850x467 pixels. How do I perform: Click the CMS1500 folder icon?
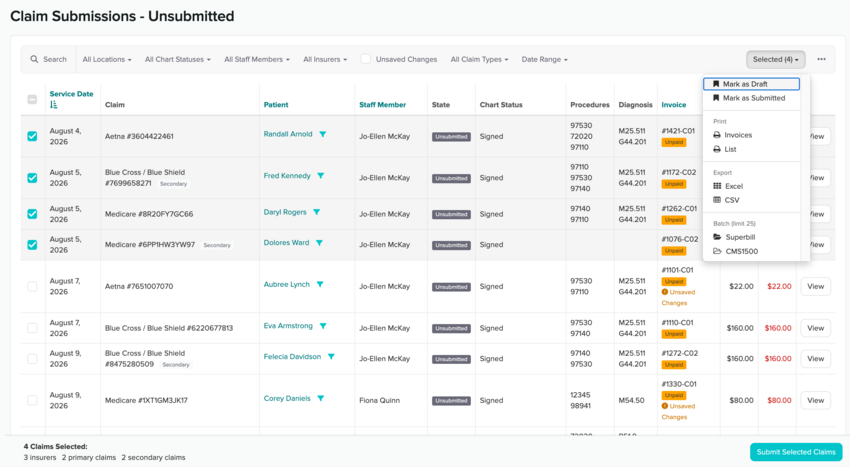717,251
